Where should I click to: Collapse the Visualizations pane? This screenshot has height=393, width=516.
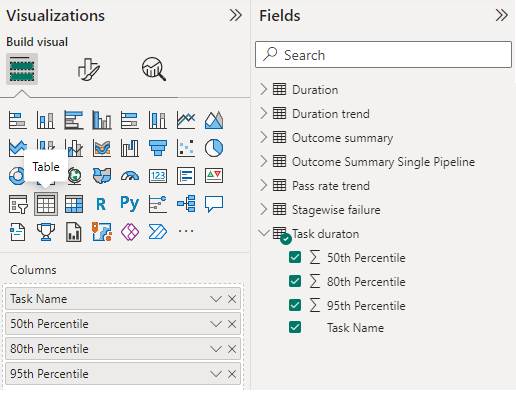click(236, 15)
